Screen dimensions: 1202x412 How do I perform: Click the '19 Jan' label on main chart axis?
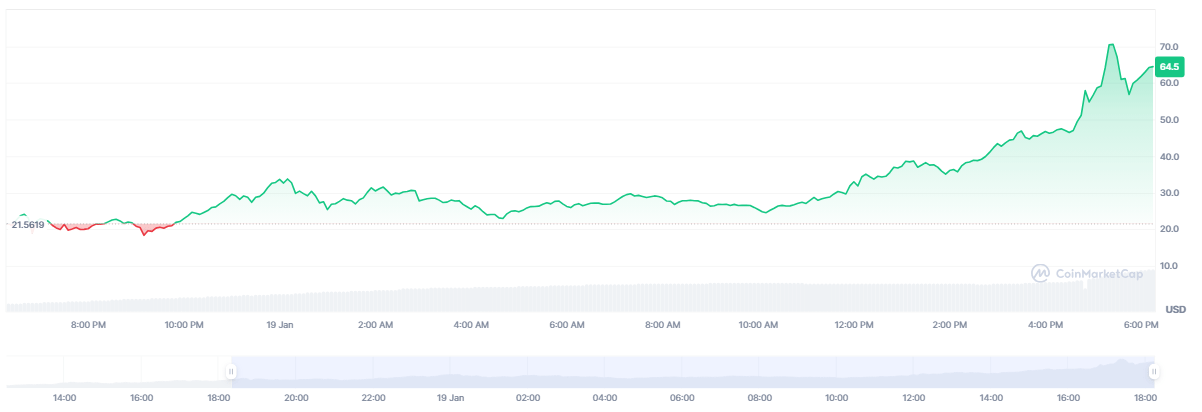click(280, 325)
